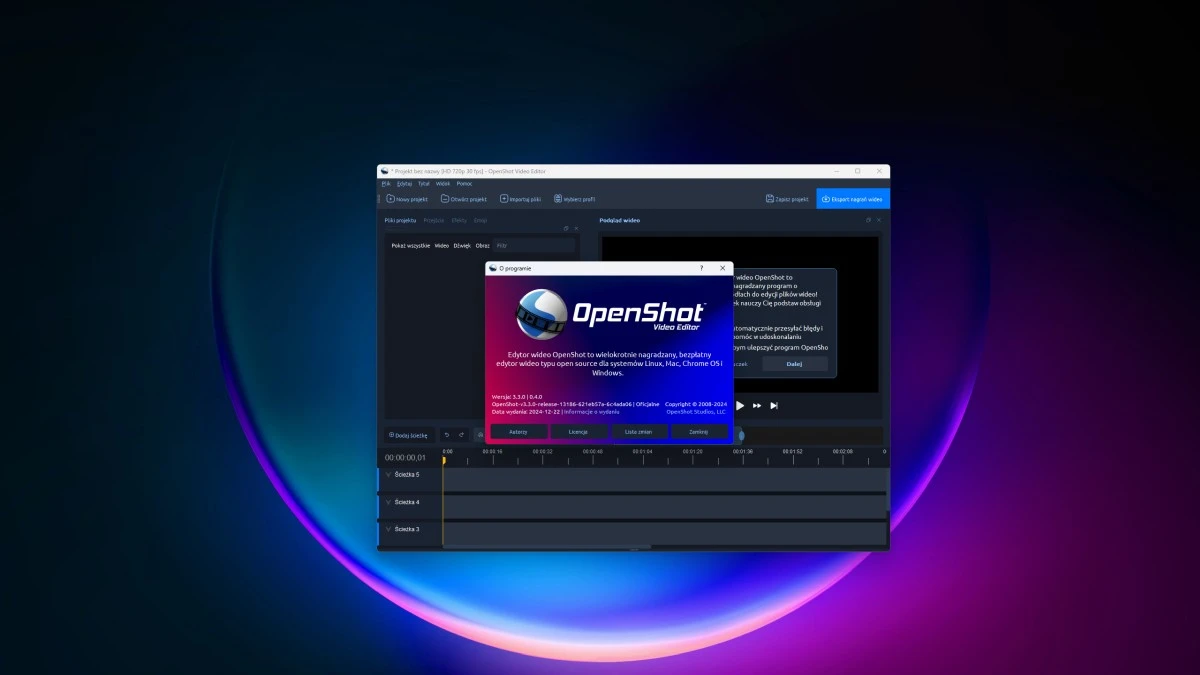Click the undo arrow in timeline toolbar

(446, 435)
